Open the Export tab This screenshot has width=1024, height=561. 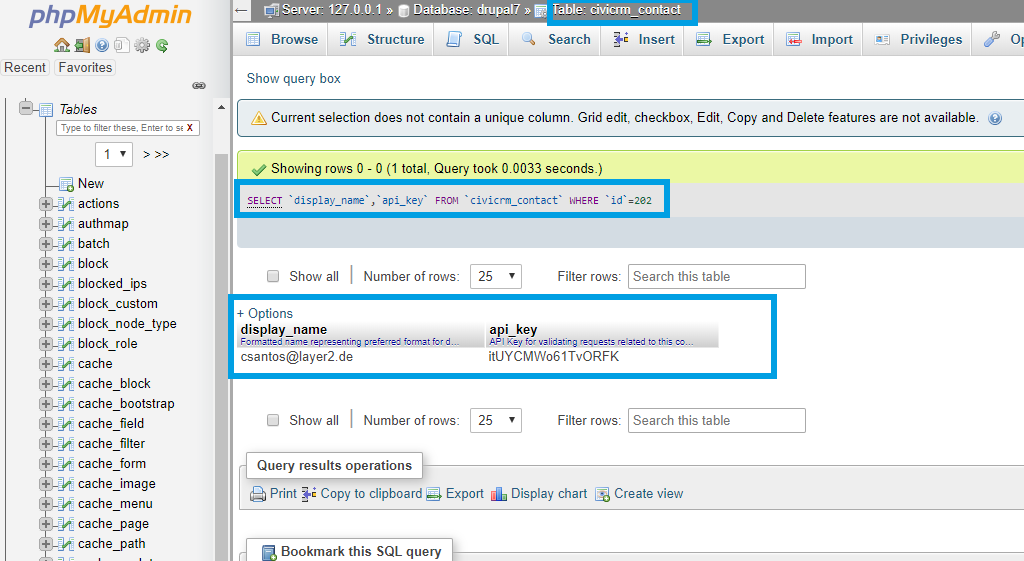click(730, 39)
